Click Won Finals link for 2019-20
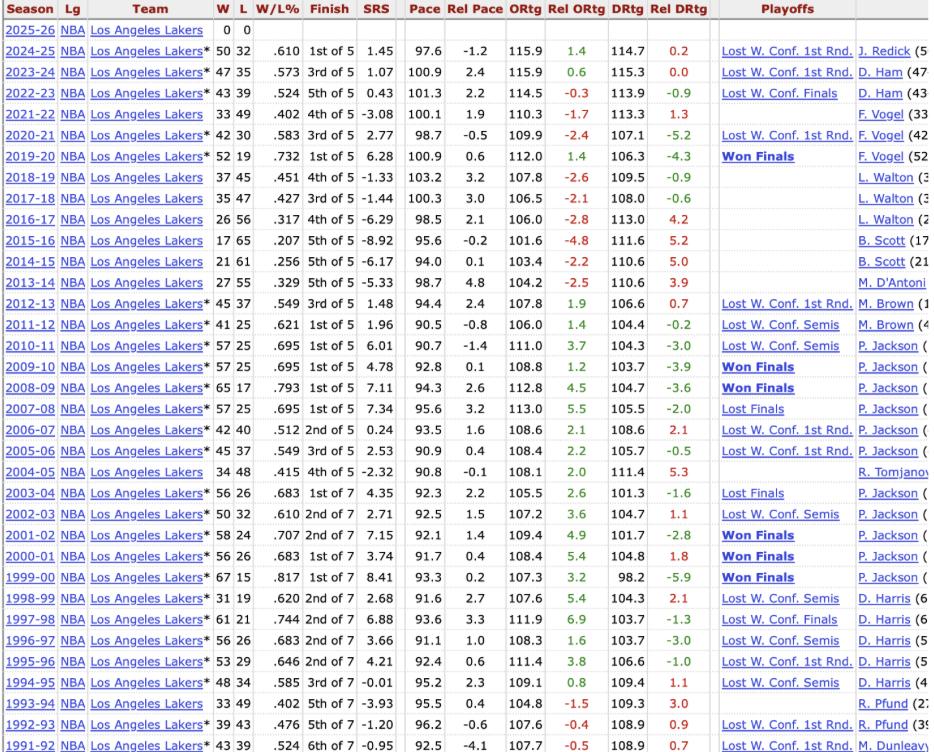 [x=757, y=157]
